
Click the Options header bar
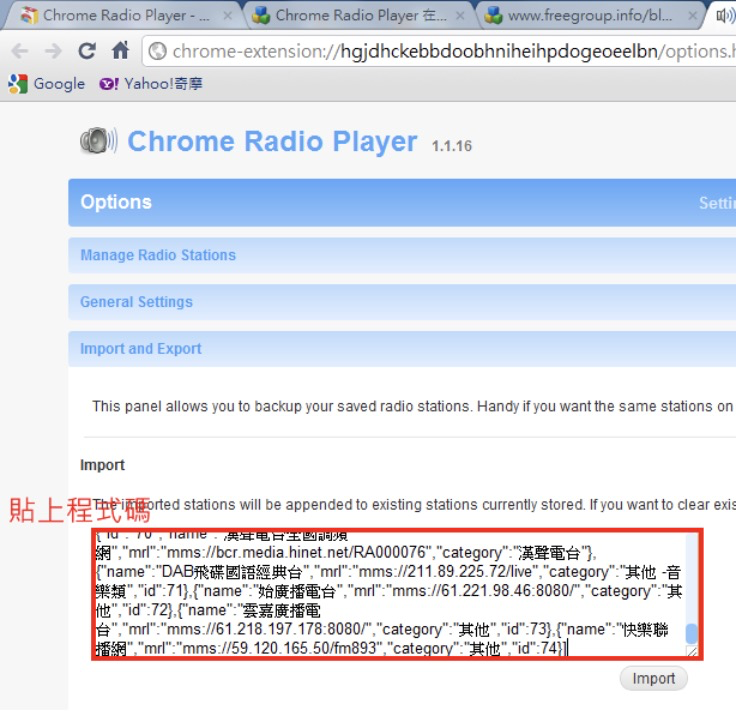402,202
